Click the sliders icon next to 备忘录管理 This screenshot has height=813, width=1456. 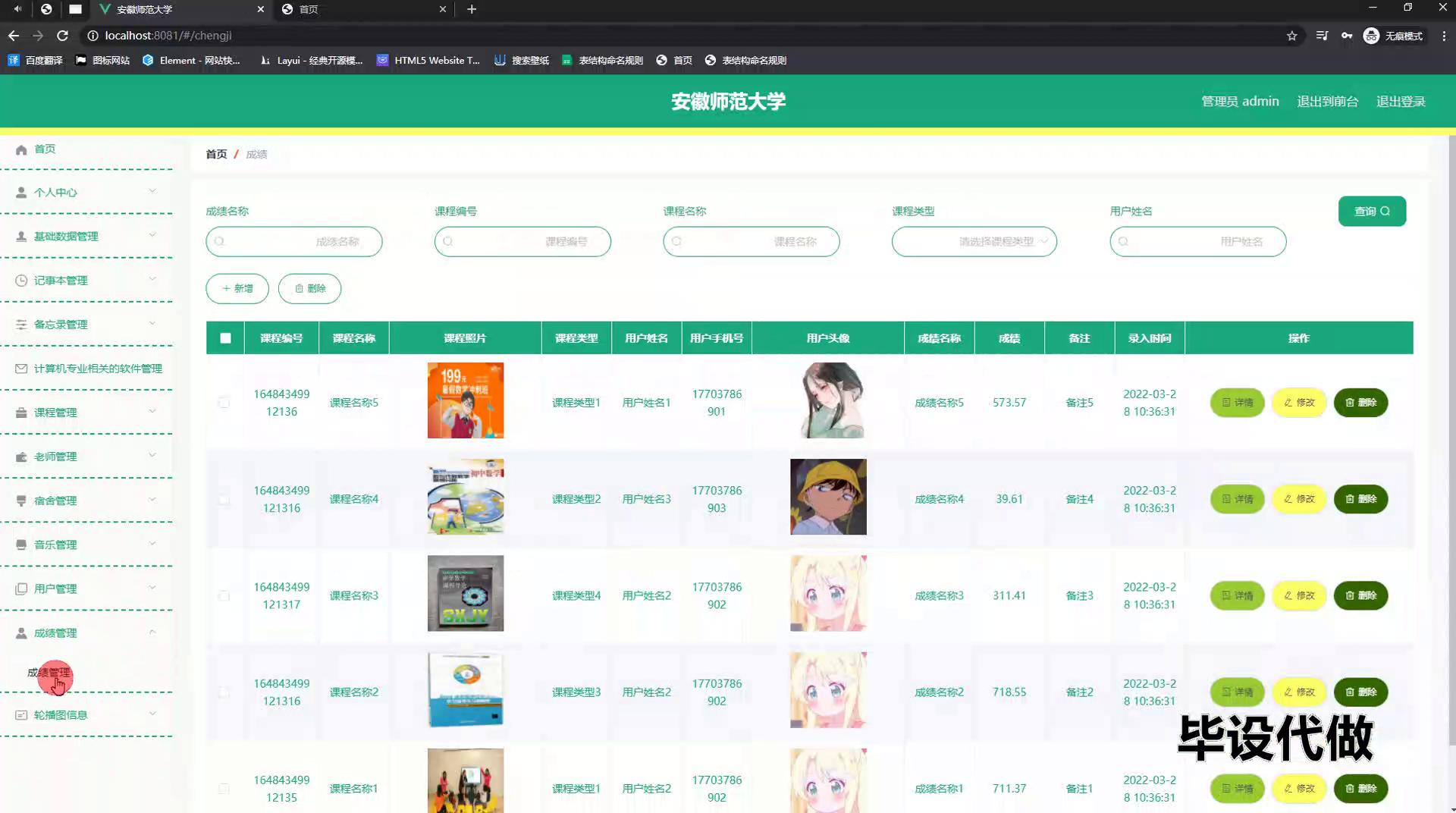tap(21, 324)
